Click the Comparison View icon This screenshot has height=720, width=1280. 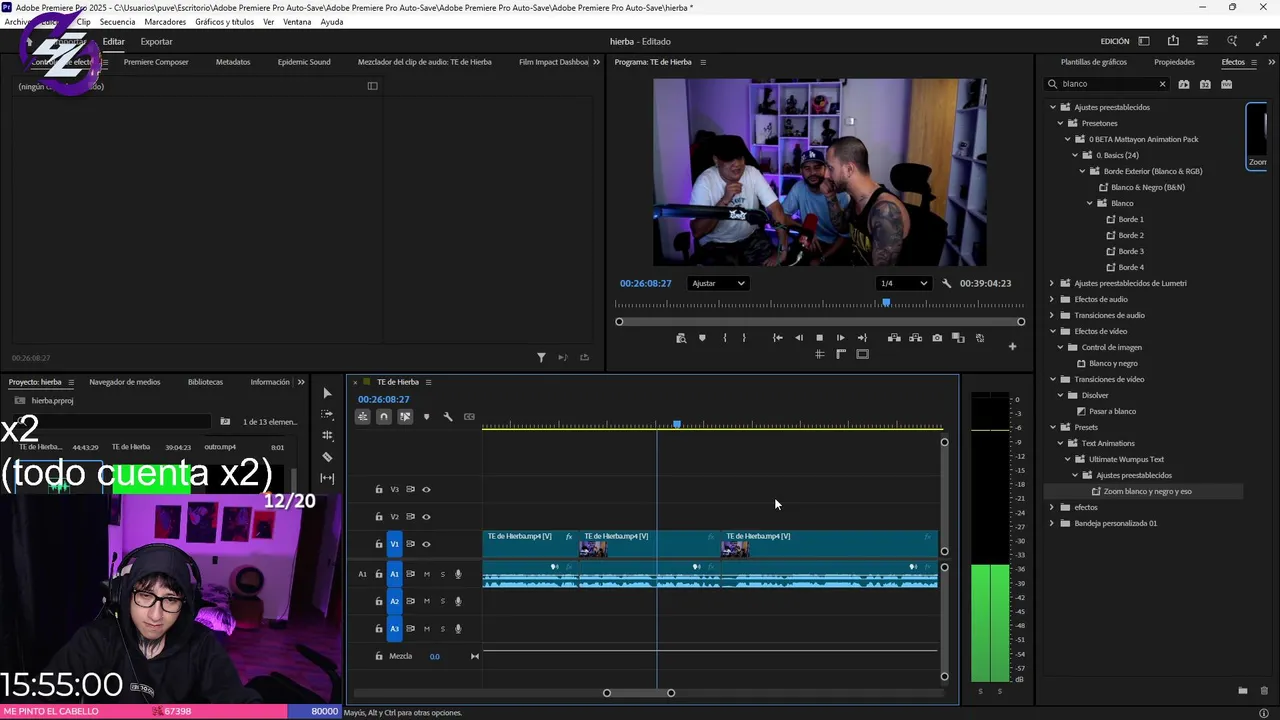pos(958,338)
